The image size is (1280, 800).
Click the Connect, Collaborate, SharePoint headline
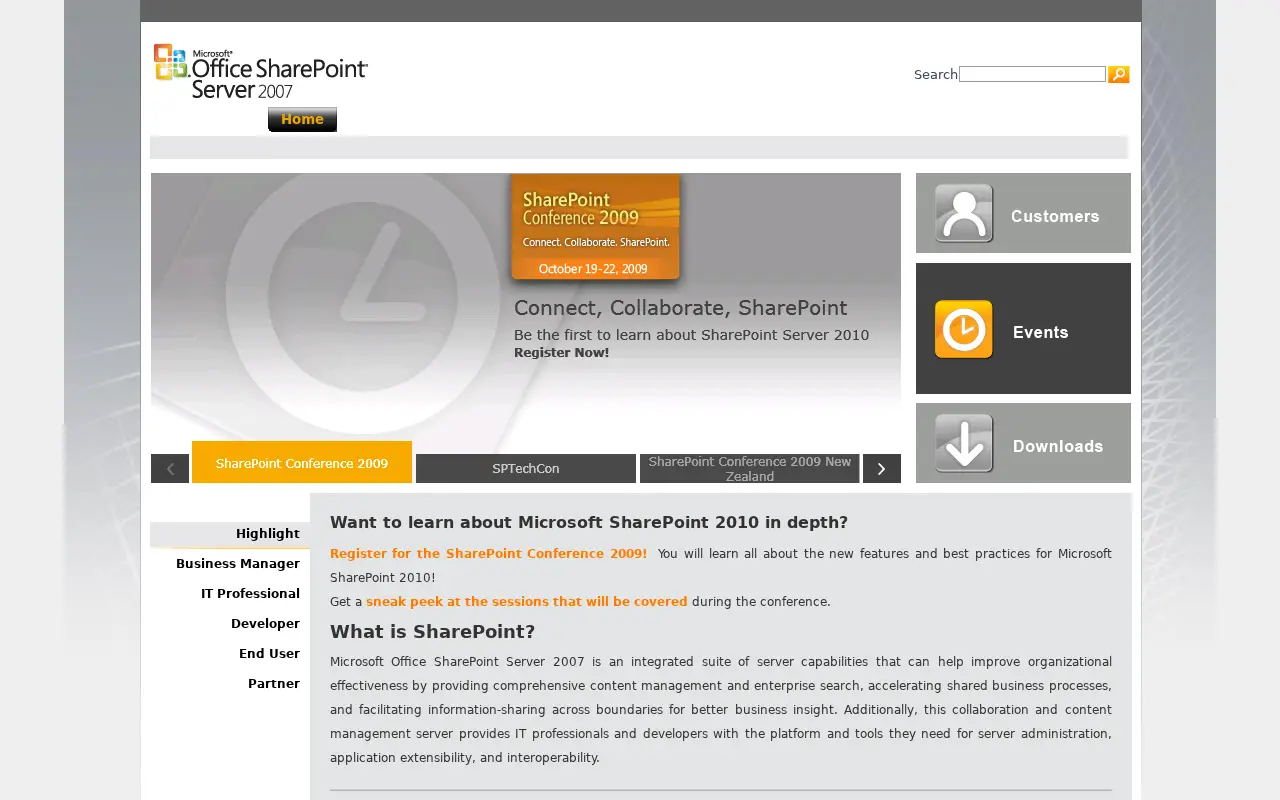coord(680,308)
